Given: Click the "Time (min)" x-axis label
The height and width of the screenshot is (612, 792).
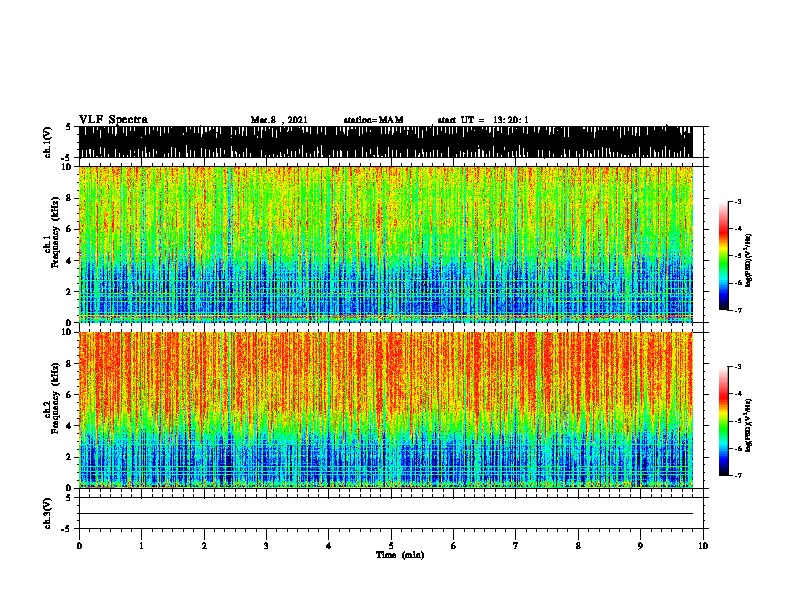Looking at the screenshot, I should [400, 555].
